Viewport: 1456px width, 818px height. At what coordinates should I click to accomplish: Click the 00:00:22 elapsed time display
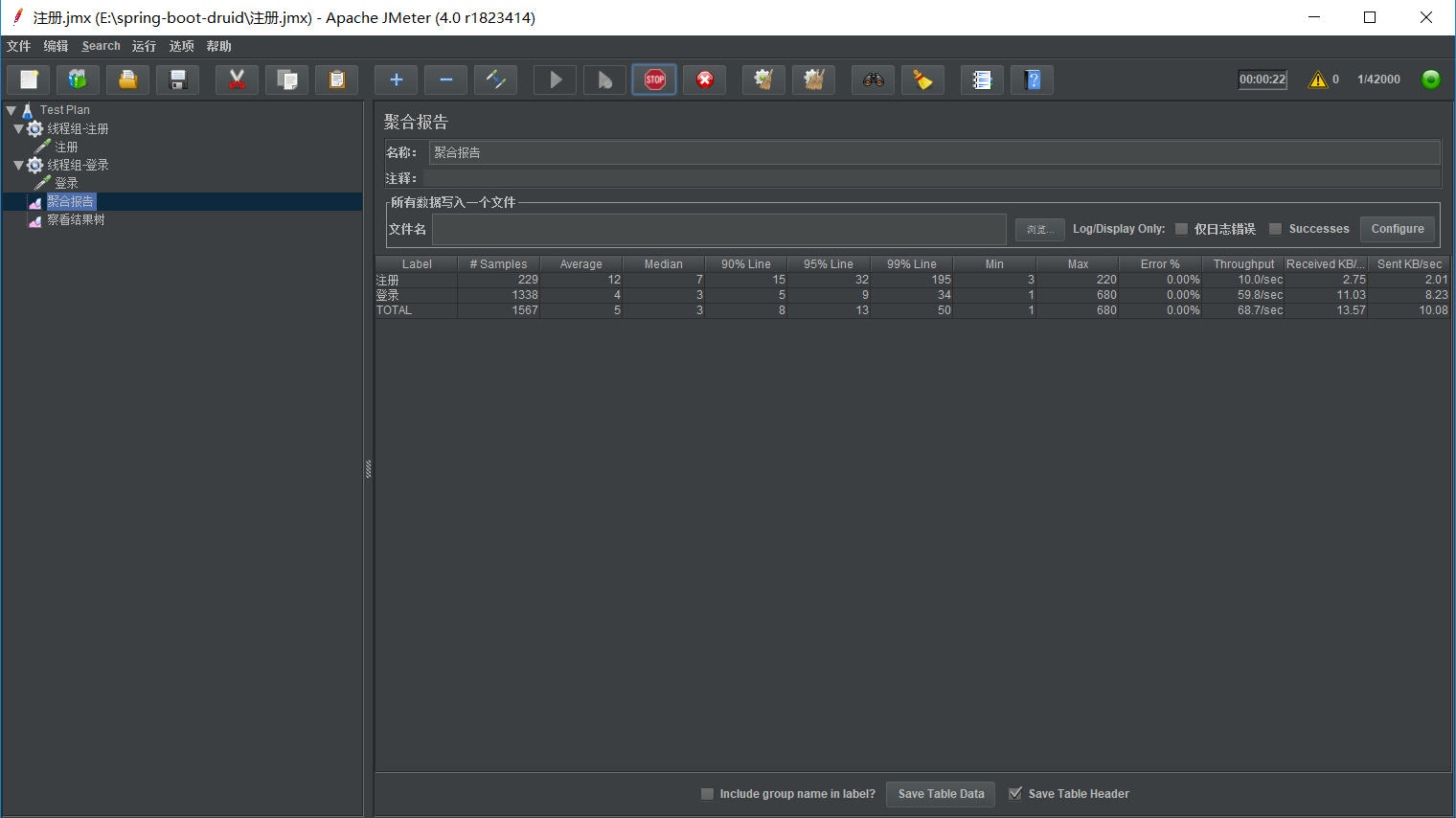click(1263, 80)
